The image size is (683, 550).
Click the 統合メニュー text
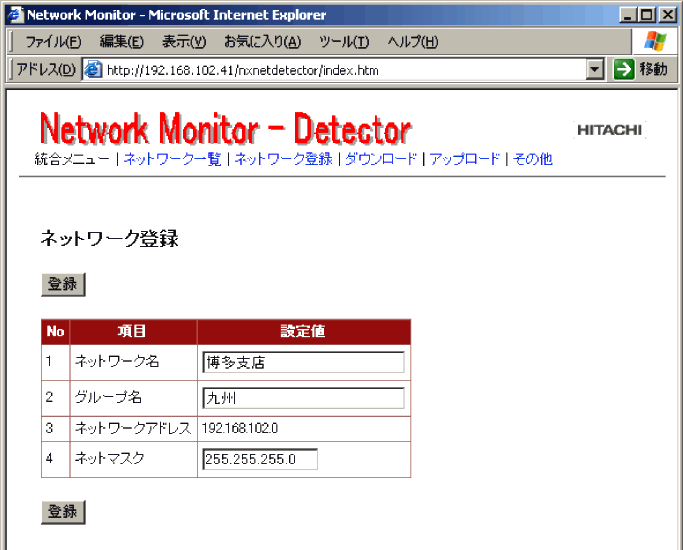click(x=72, y=159)
